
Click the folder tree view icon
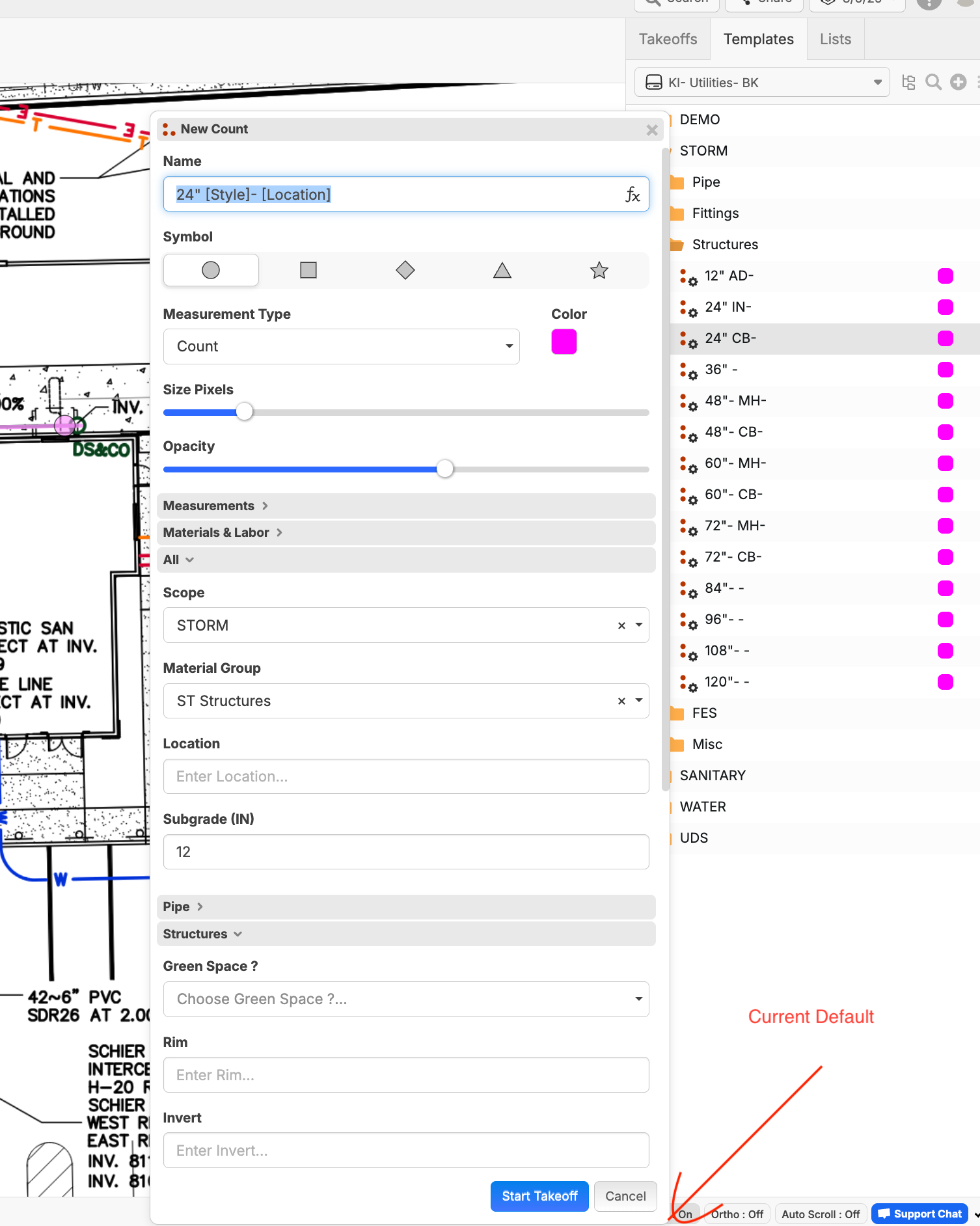click(x=908, y=82)
